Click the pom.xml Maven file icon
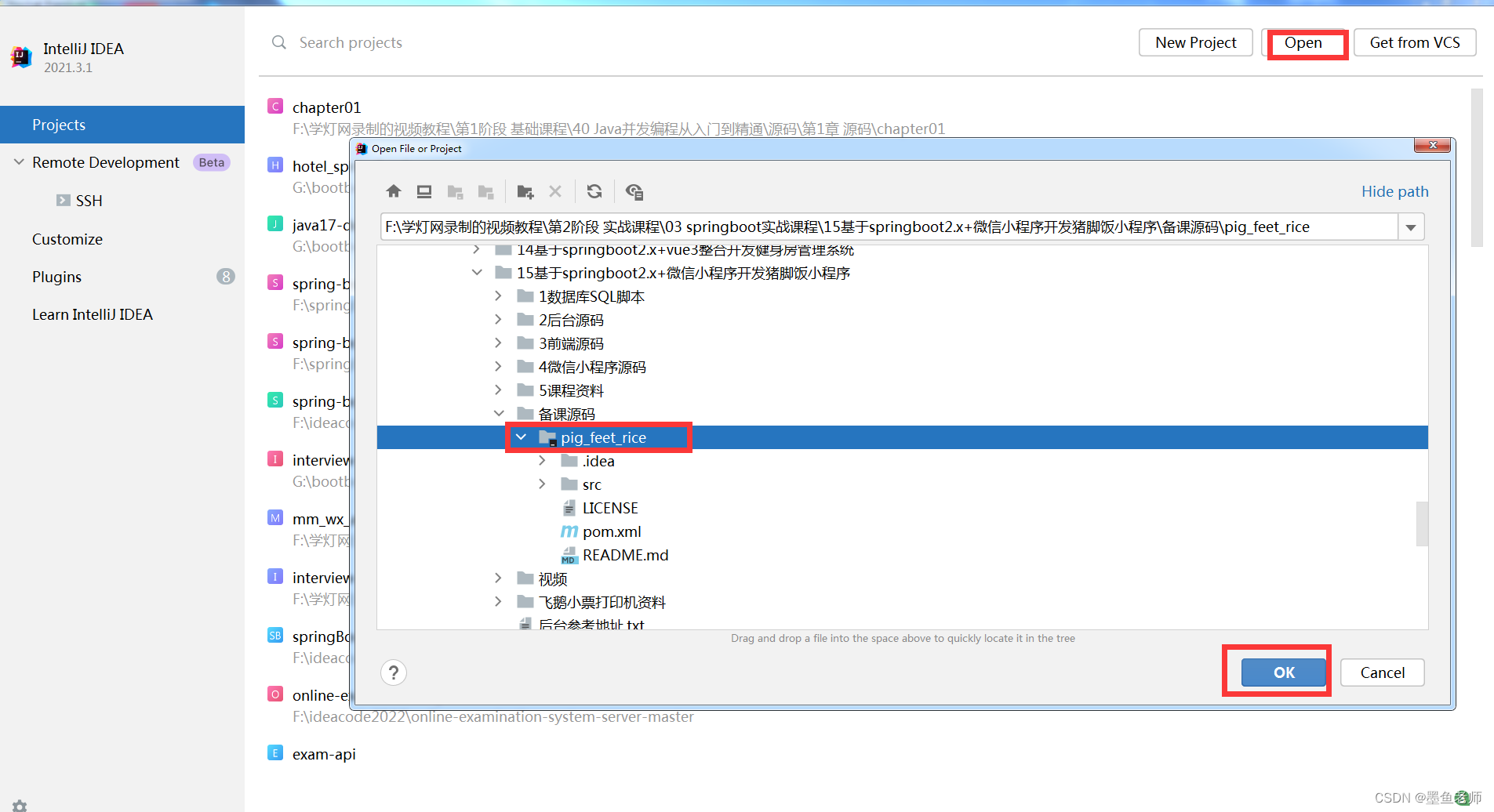The height and width of the screenshot is (812, 1494). tap(569, 531)
